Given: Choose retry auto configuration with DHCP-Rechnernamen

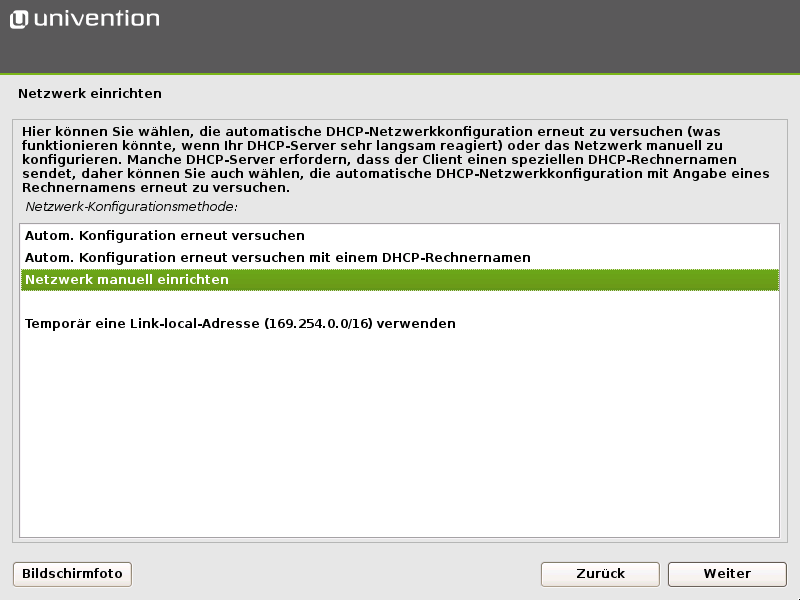Looking at the screenshot, I should pyautogui.click(x=277, y=258).
